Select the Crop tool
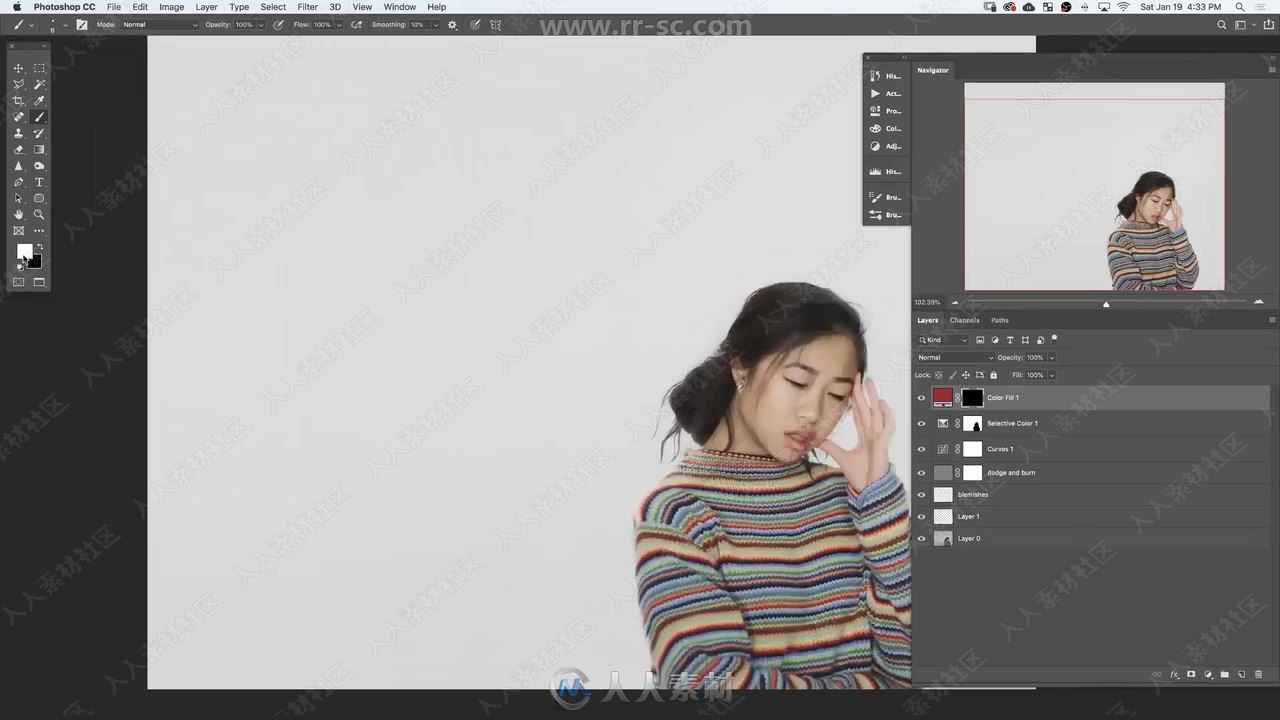This screenshot has width=1280, height=720. point(18,101)
